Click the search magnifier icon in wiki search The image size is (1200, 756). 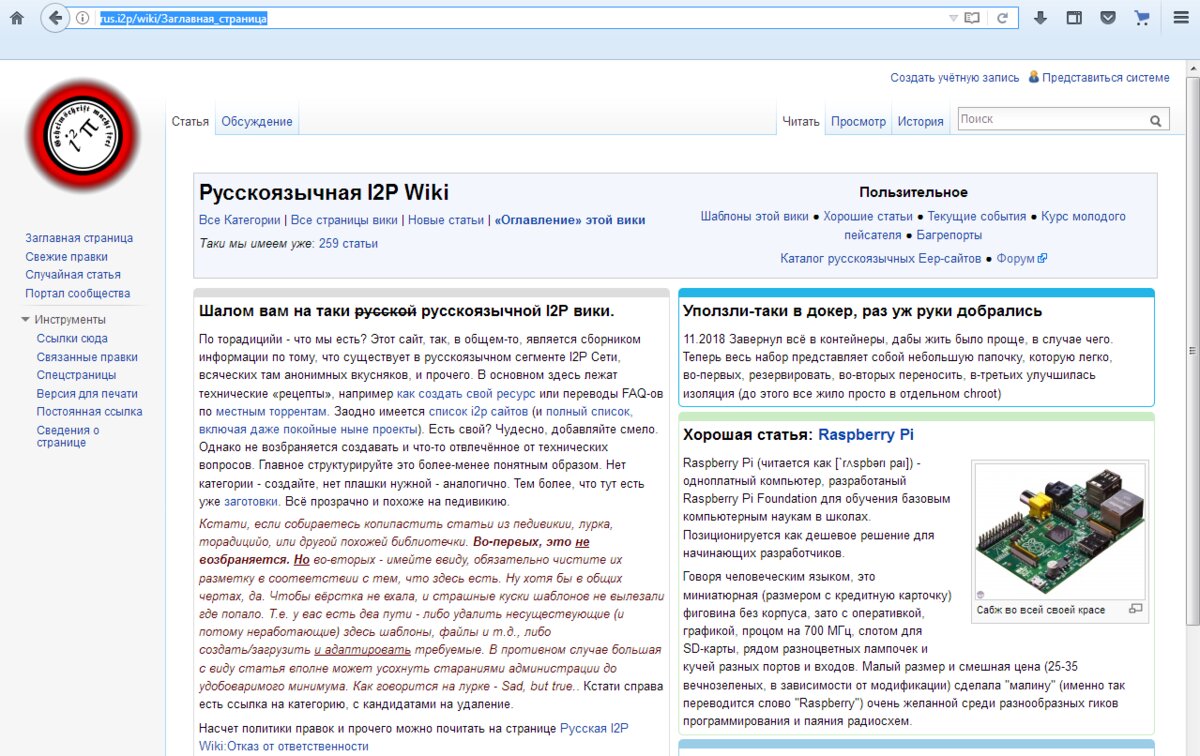click(x=1156, y=121)
